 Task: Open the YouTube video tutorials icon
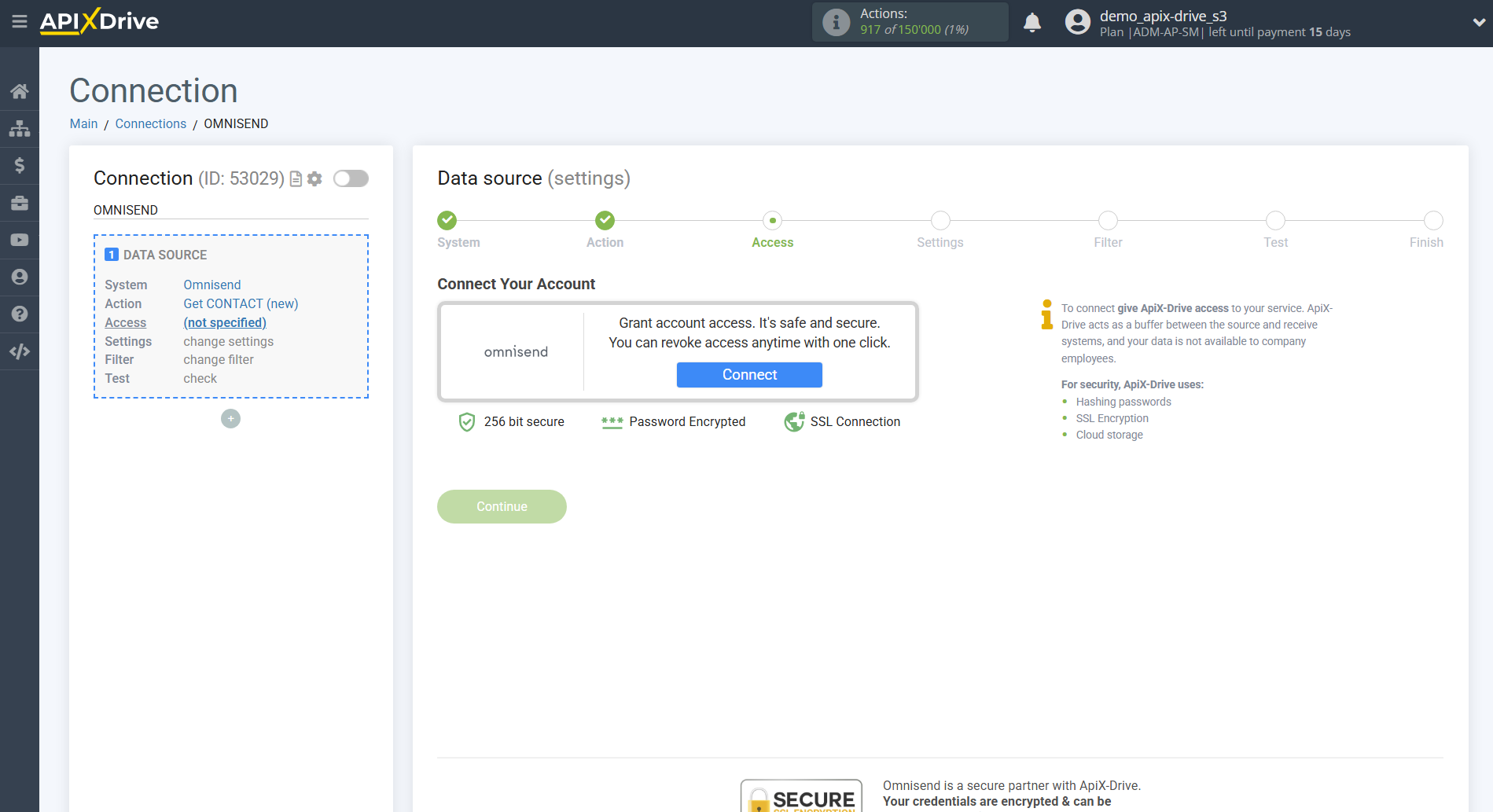click(20, 240)
